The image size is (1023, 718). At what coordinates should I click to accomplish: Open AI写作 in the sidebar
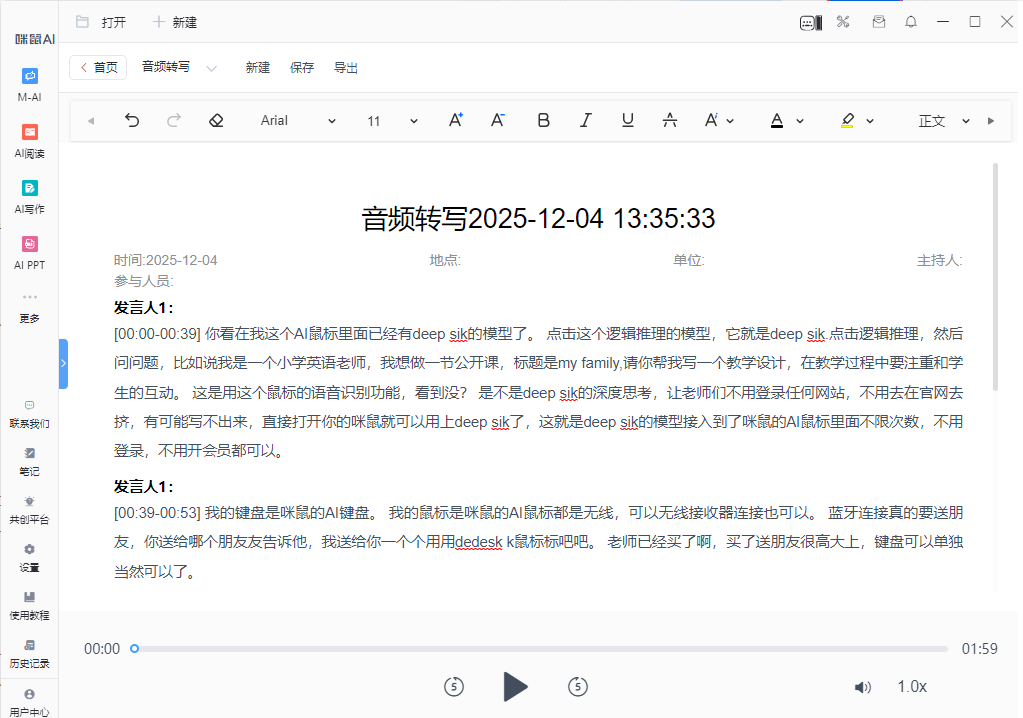30,196
